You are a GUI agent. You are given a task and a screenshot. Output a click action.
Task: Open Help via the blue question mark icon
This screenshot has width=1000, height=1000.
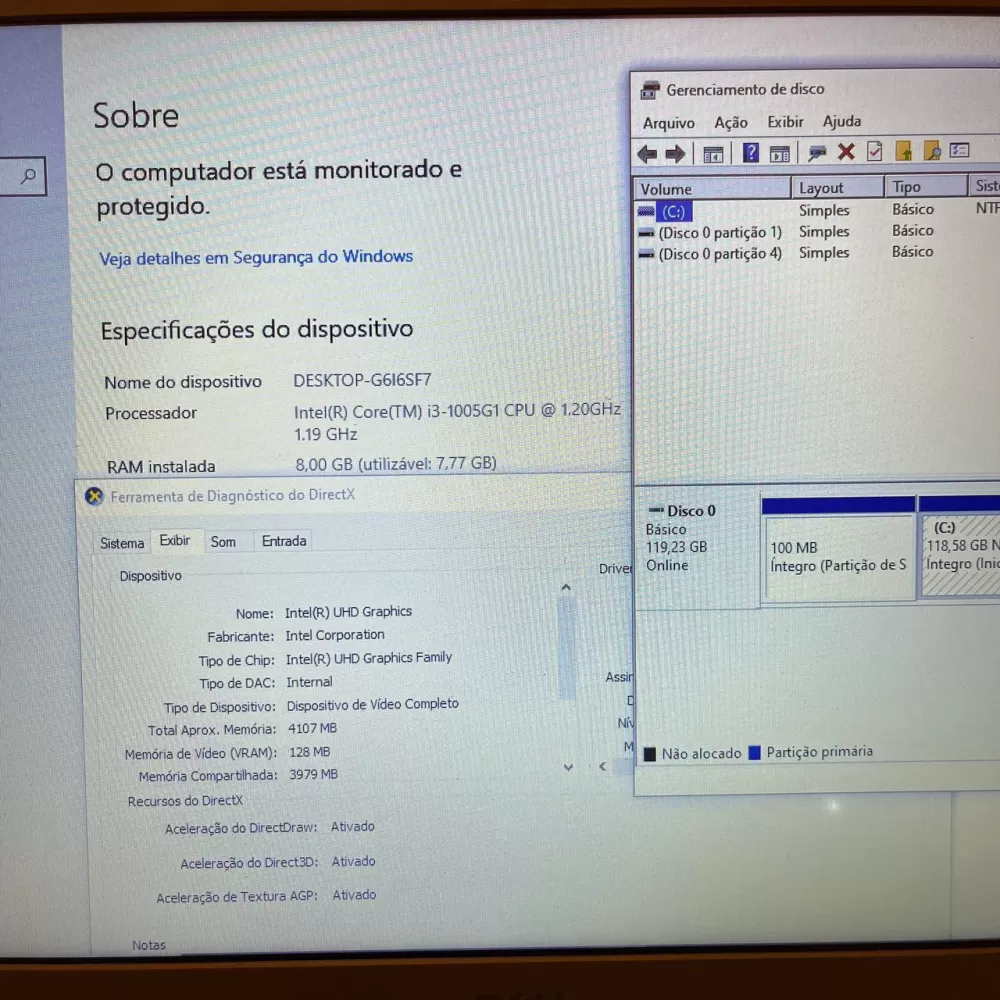pyautogui.click(x=751, y=153)
